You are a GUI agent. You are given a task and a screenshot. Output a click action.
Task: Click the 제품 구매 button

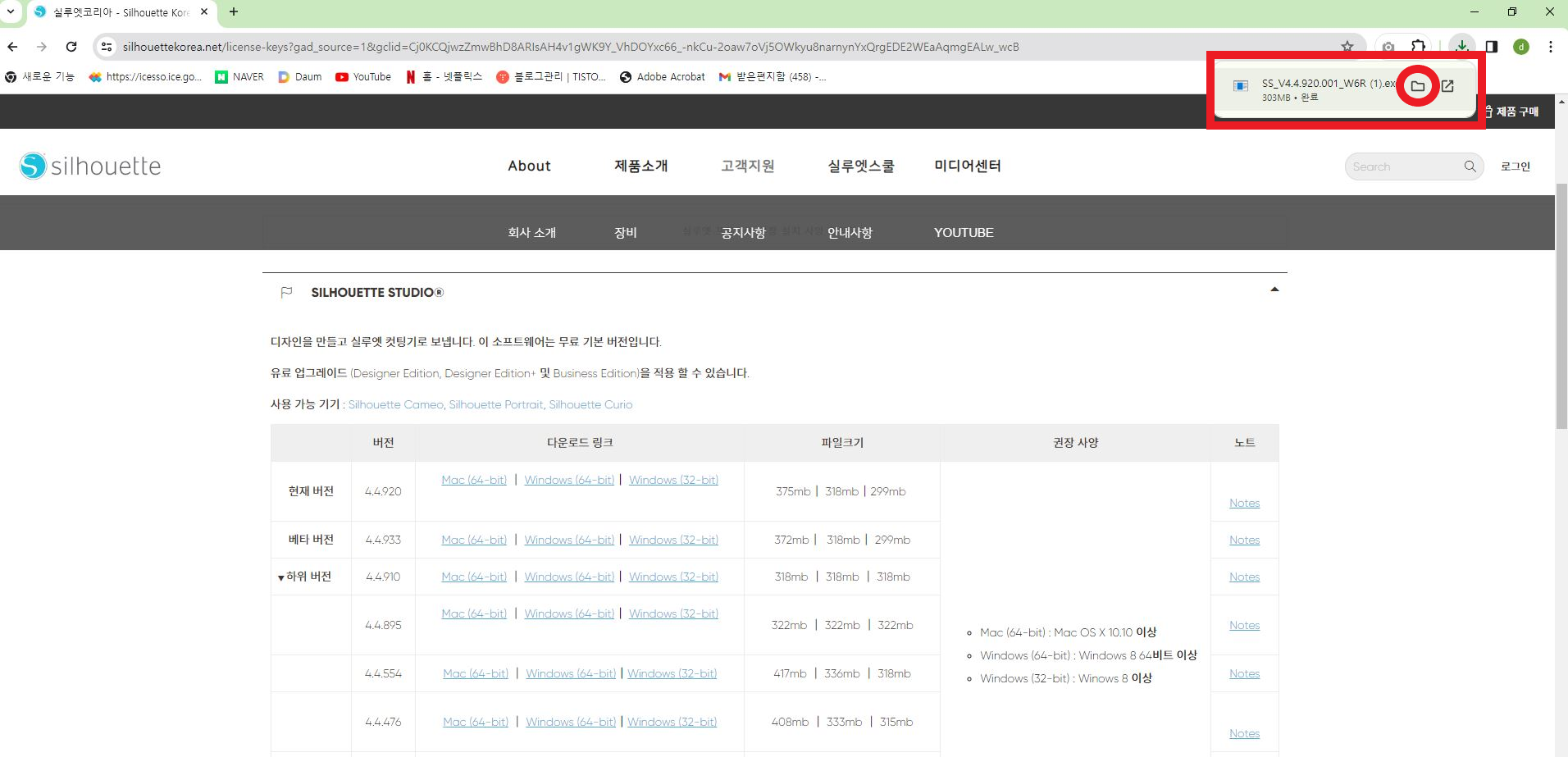coord(1512,112)
